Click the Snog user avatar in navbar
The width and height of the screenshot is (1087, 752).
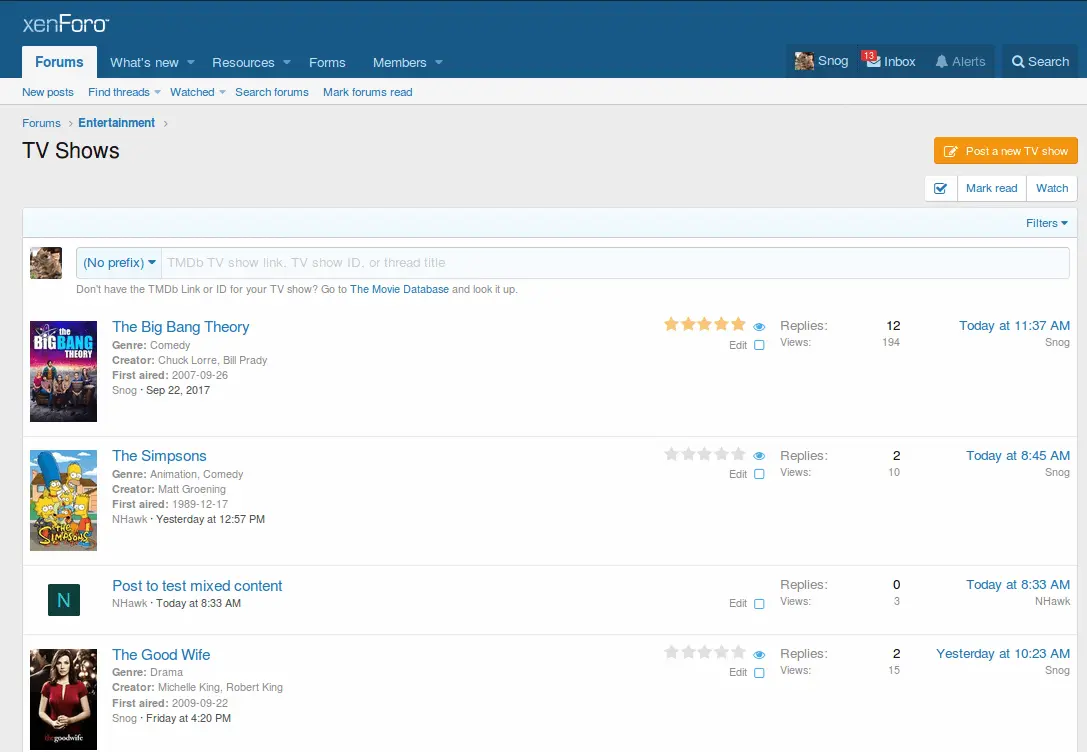point(804,61)
